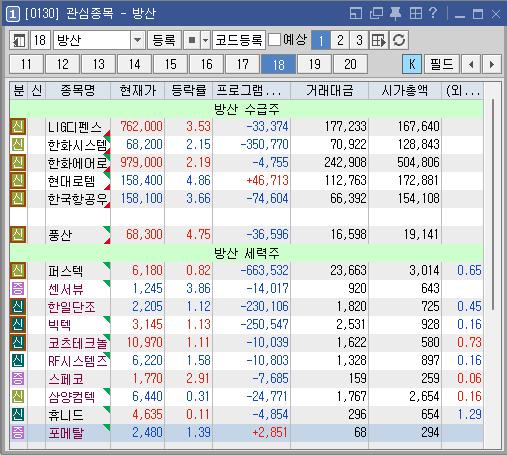This screenshot has height=455, width=507.
Task: Click the screen size icon in title bar
Action: (356, 14)
